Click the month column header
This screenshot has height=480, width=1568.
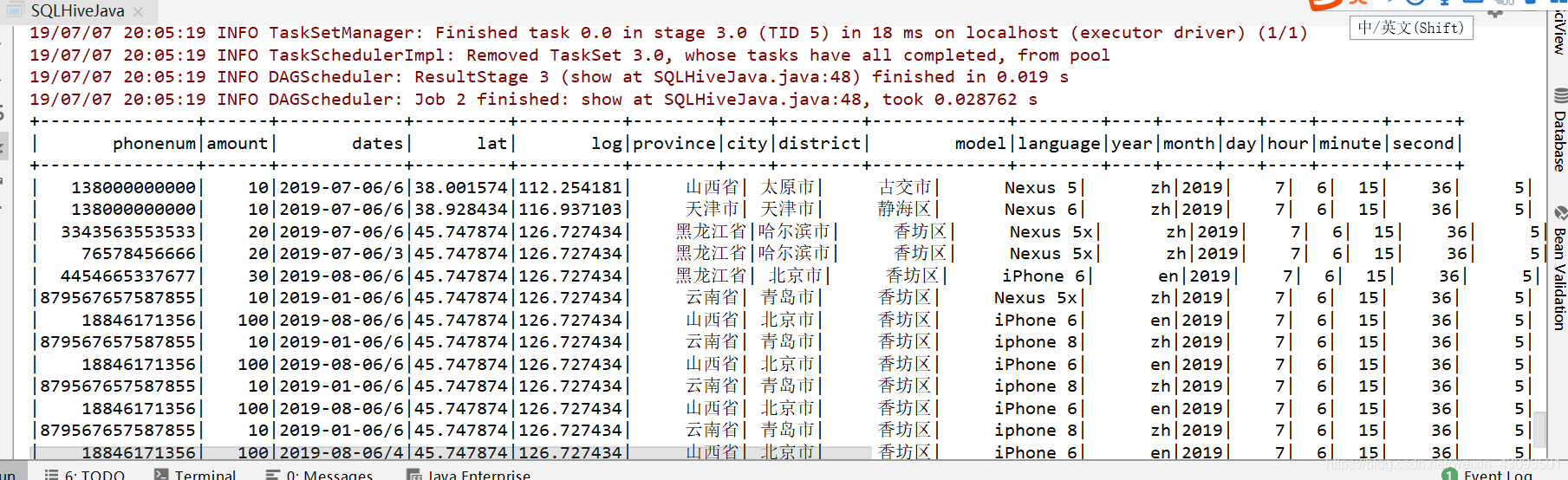(1189, 144)
